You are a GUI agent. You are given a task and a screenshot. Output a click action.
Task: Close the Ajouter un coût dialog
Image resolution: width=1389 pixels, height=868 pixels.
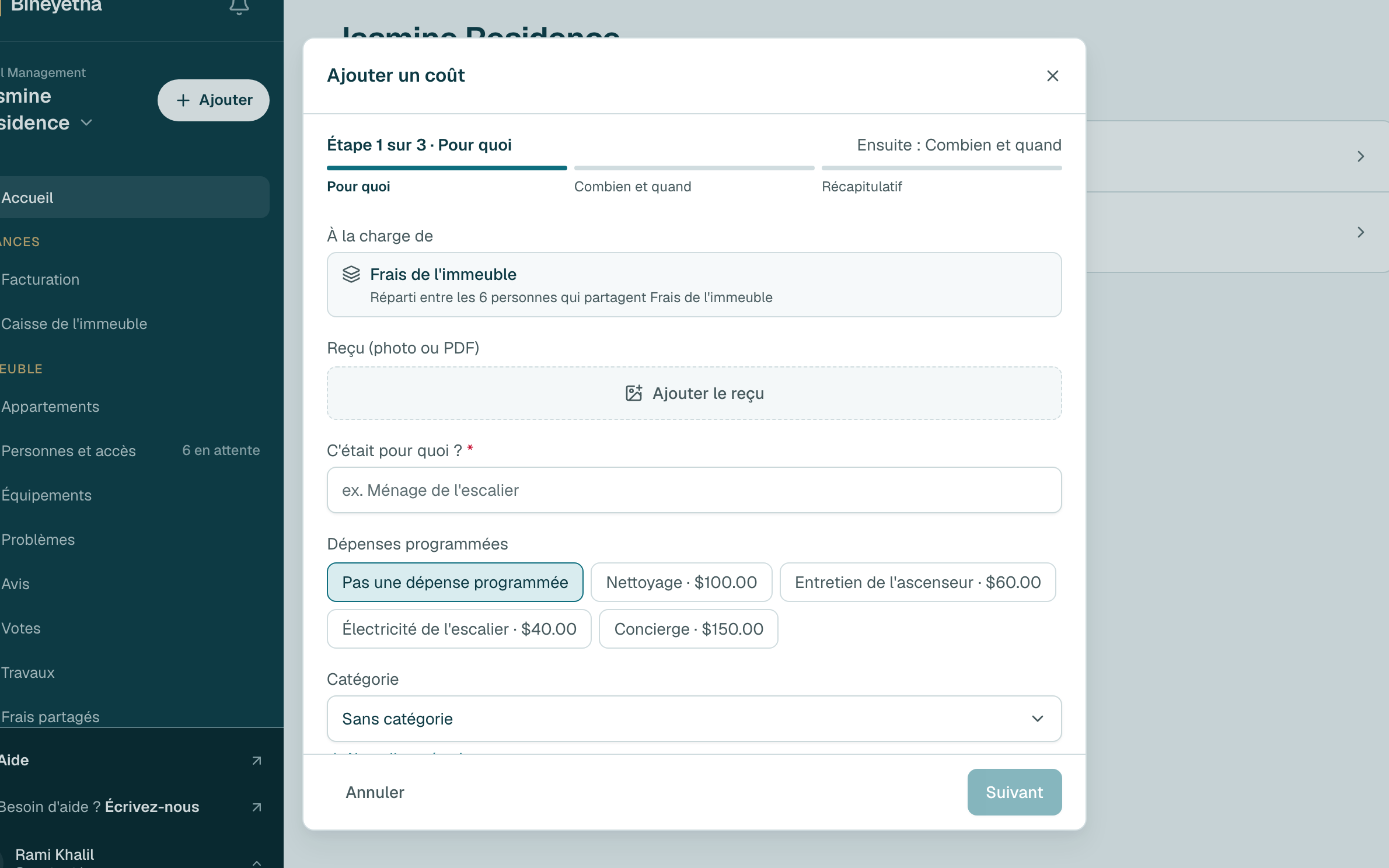click(x=1052, y=76)
